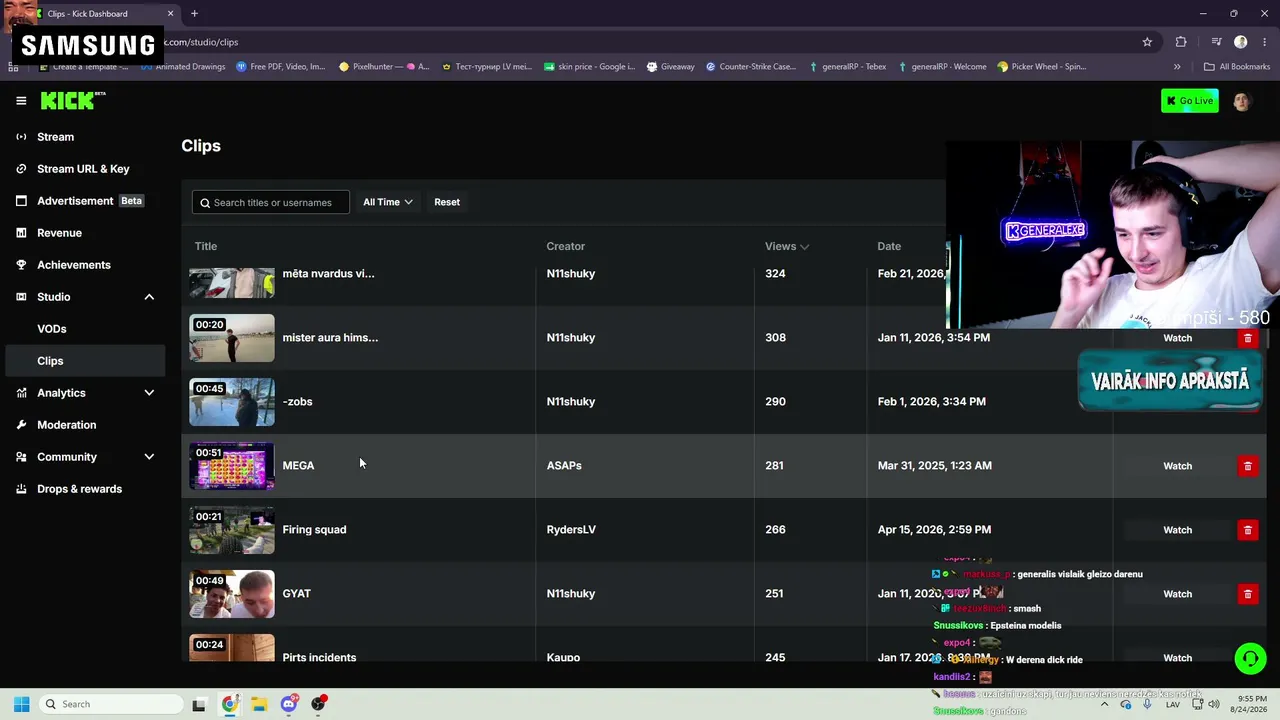The height and width of the screenshot is (720, 1280).
Task: Delete the GYAT clip
Action: click(x=1247, y=594)
